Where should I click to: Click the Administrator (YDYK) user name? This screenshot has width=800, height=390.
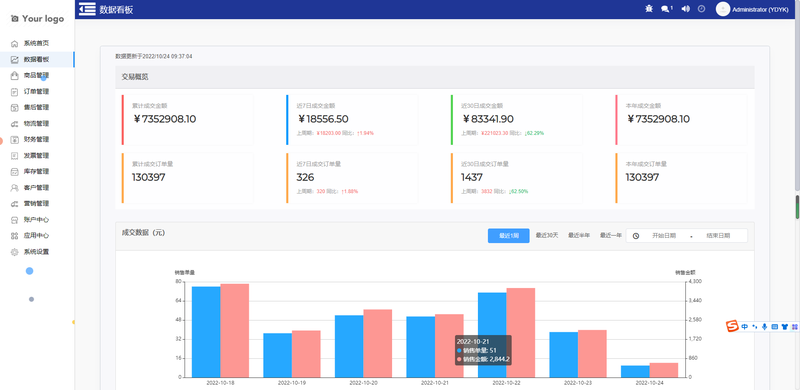click(x=760, y=9)
